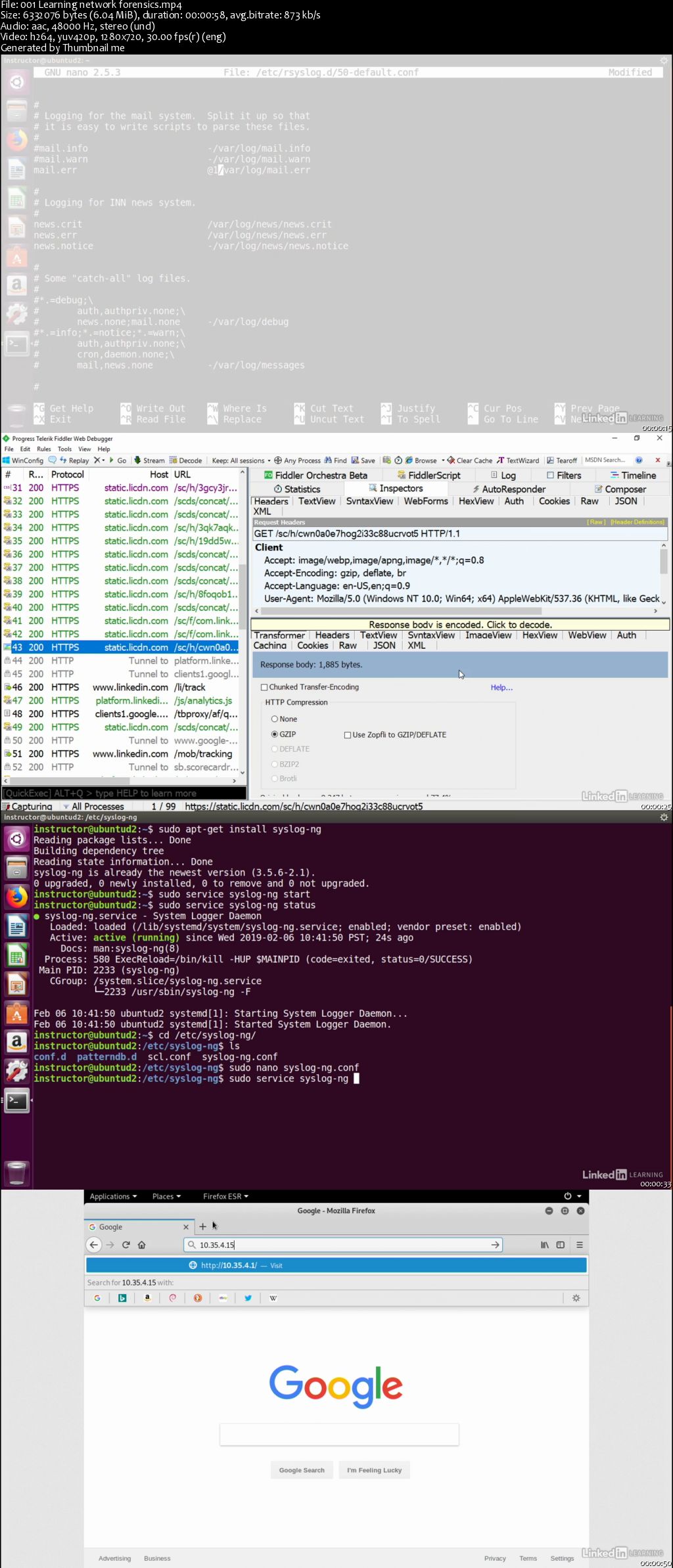Click the QuickExec command box in Fiddler
Viewport: 673px width, 1568px height.
tap(124, 793)
